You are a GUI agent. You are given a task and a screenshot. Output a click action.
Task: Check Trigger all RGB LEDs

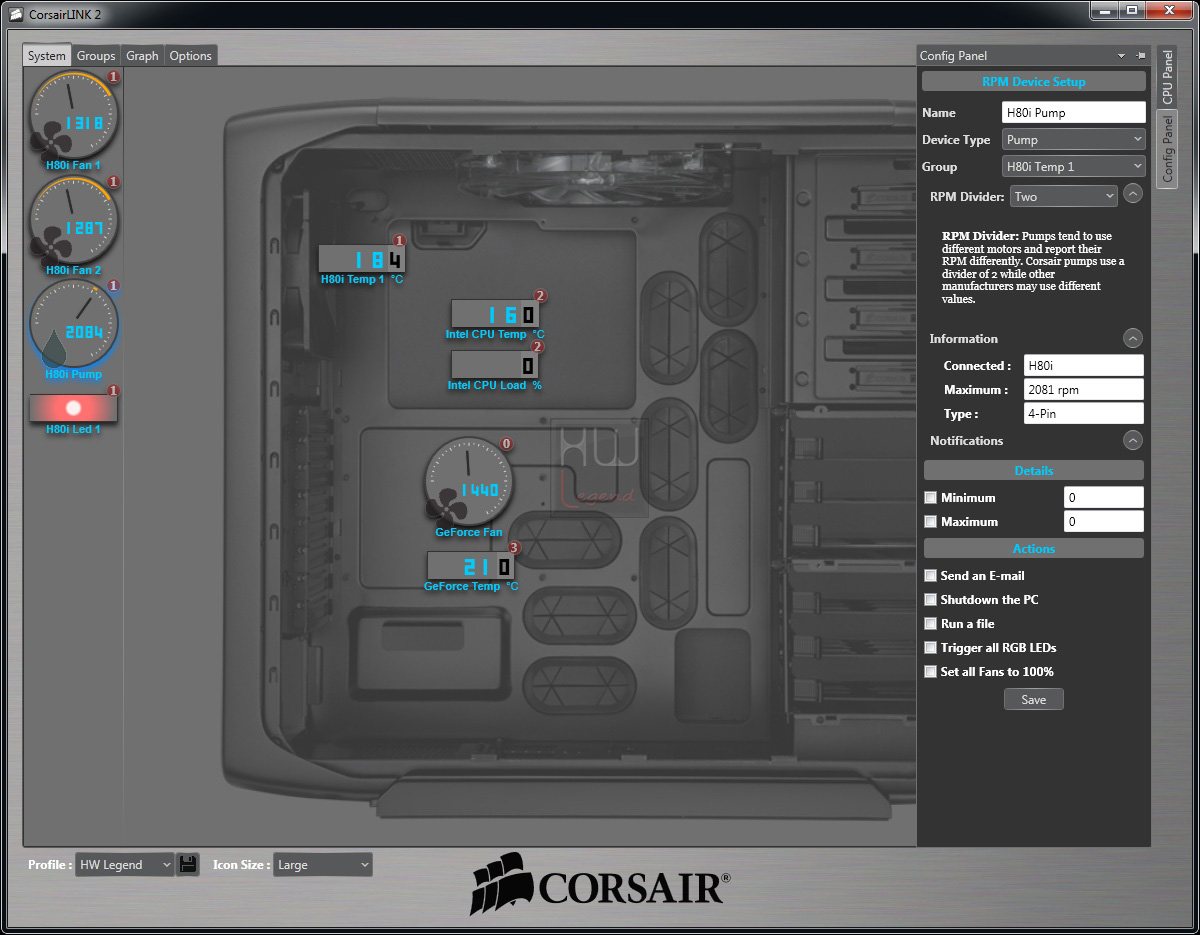point(931,647)
